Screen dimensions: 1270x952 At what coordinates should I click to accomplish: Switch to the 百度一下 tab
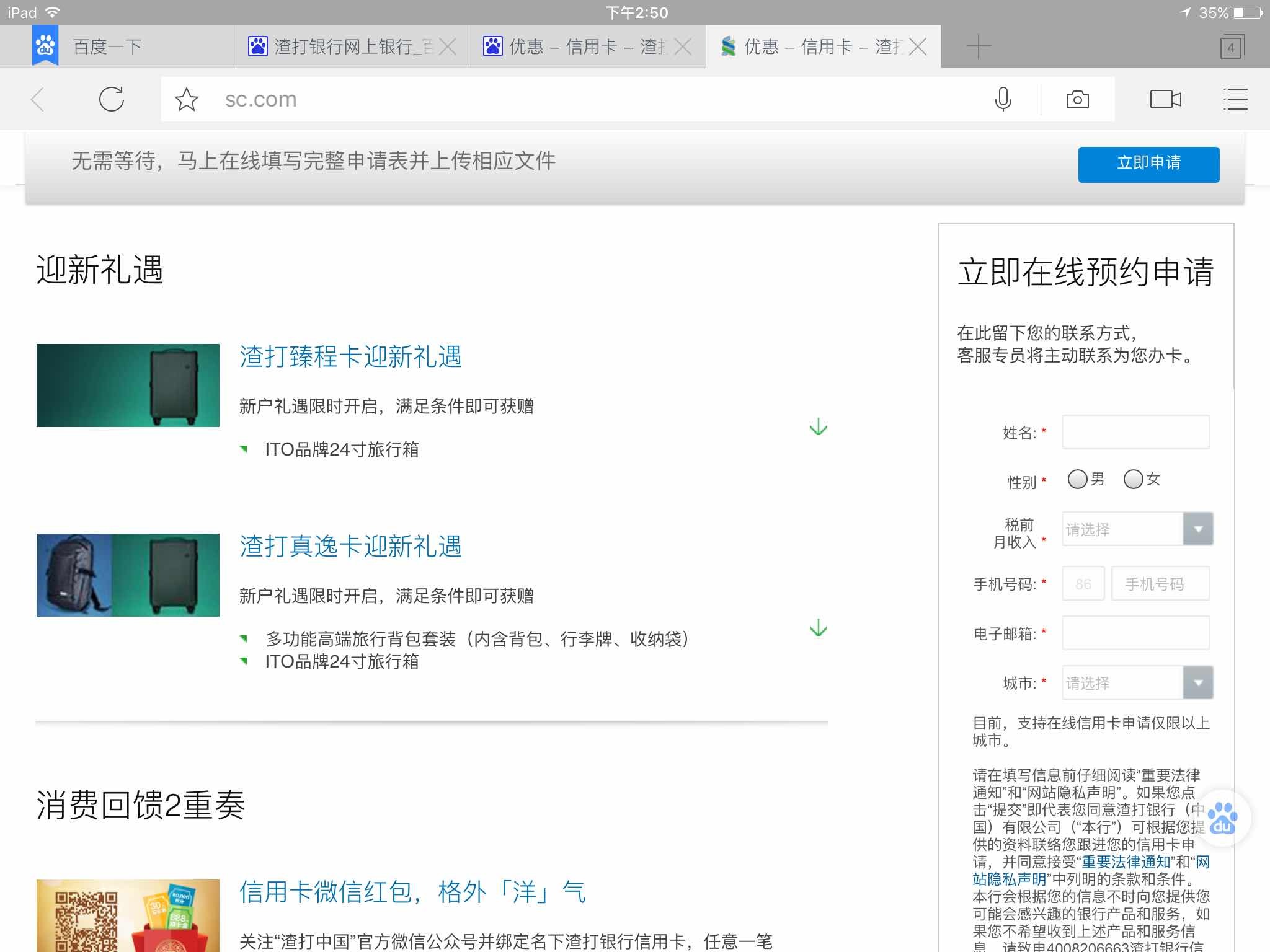118,46
